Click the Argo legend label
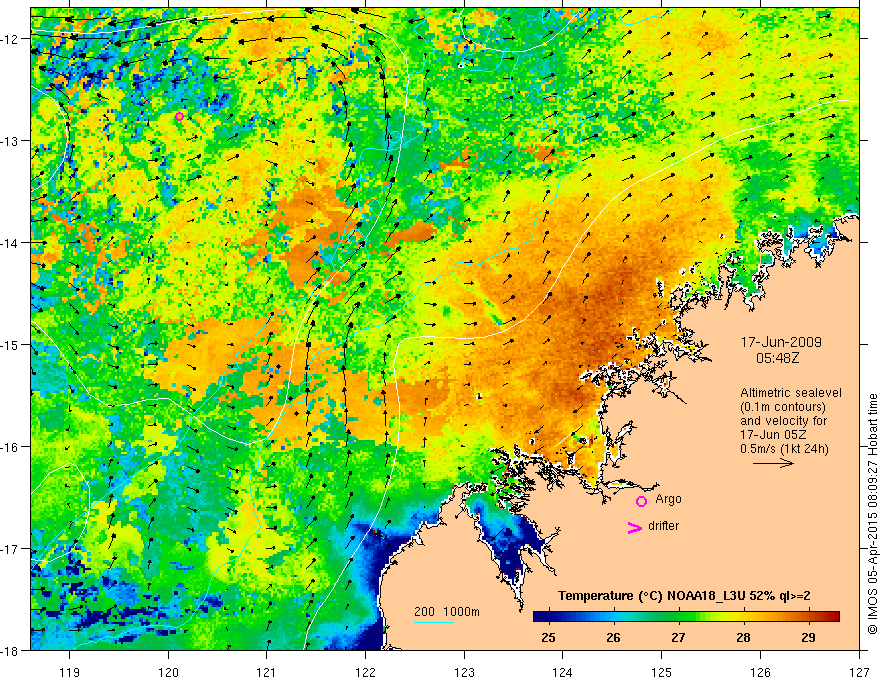The width and height of the screenshot is (880, 680). [668, 499]
